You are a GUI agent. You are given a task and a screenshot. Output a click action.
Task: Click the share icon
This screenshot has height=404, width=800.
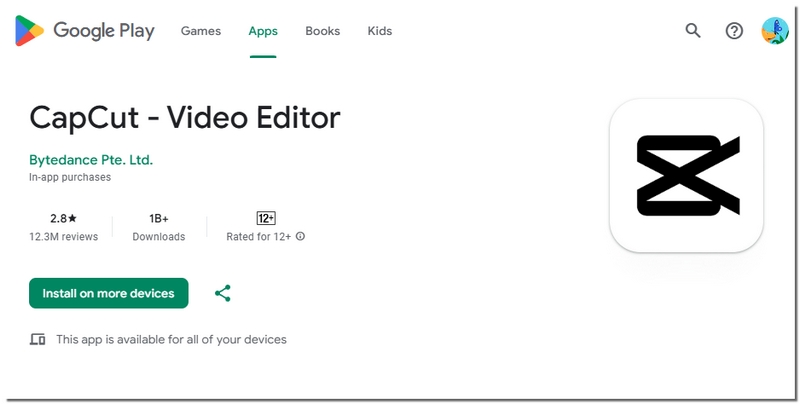pyautogui.click(x=222, y=293)
